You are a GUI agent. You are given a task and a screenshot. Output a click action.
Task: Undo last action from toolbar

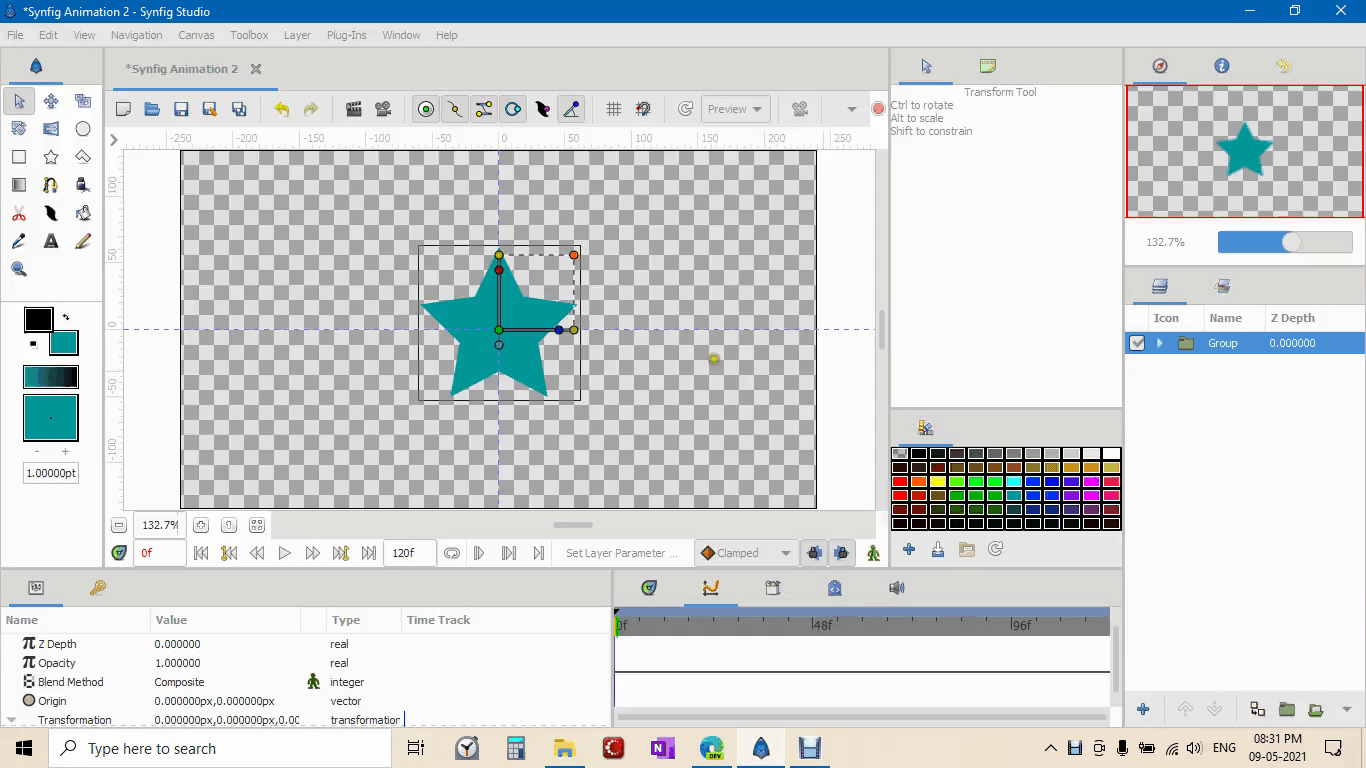tap(282, 109)
